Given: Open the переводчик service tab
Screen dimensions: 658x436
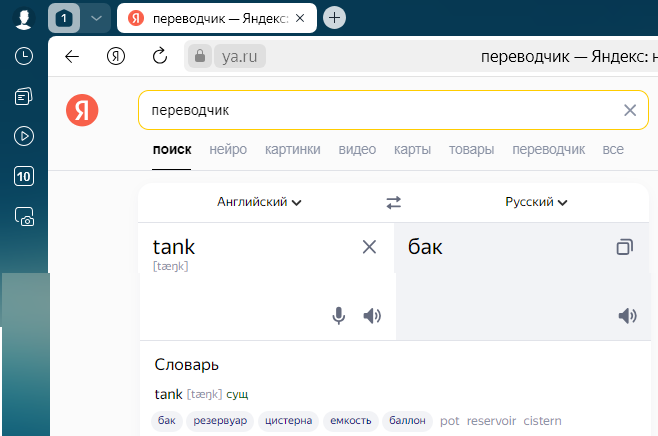Looking at the screenshot, I should tap(548, 150).
